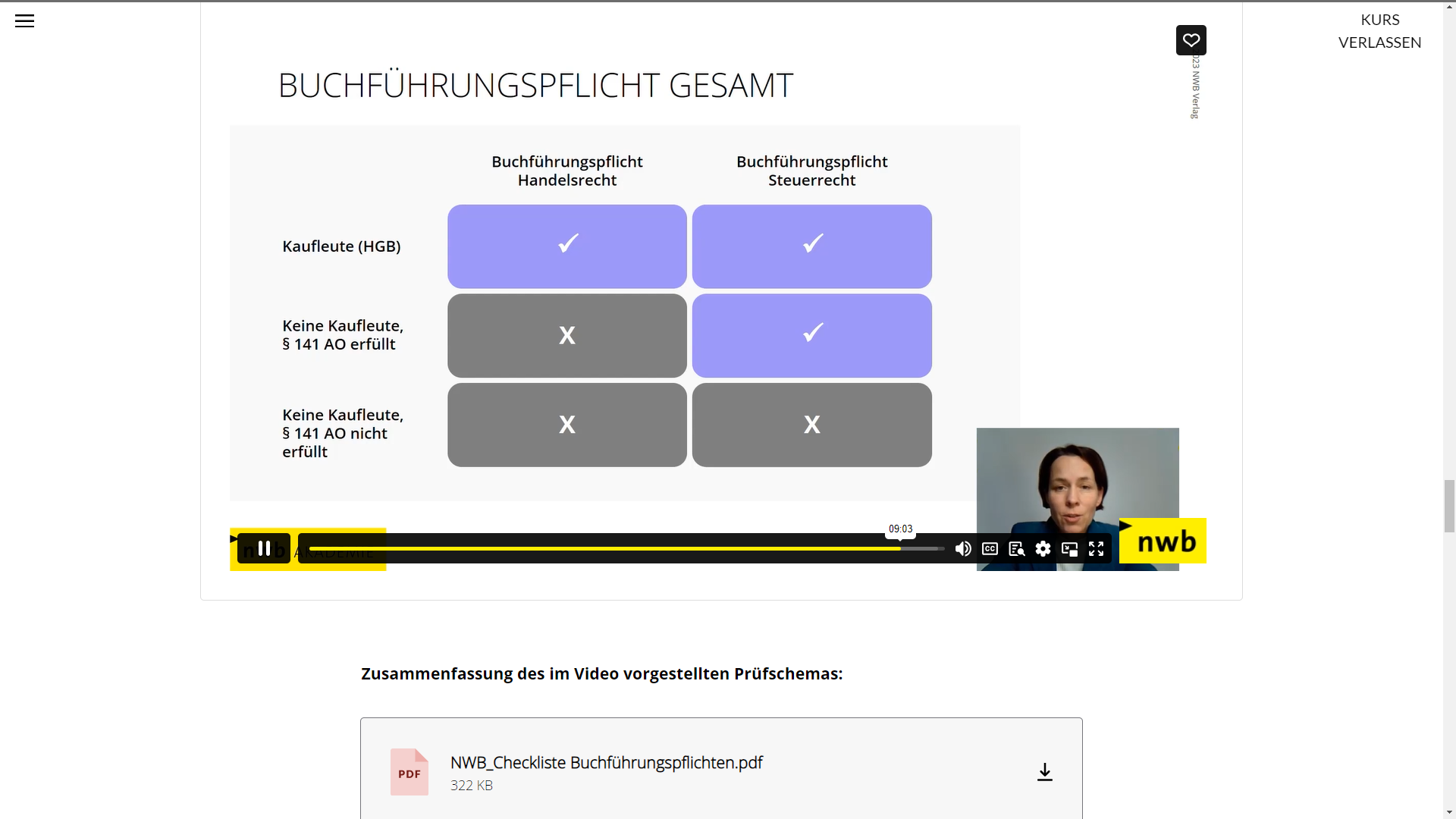This screenshot has height=819, width=1456.
Task: Pause the video playback
Action: click(x=263, y=548)
